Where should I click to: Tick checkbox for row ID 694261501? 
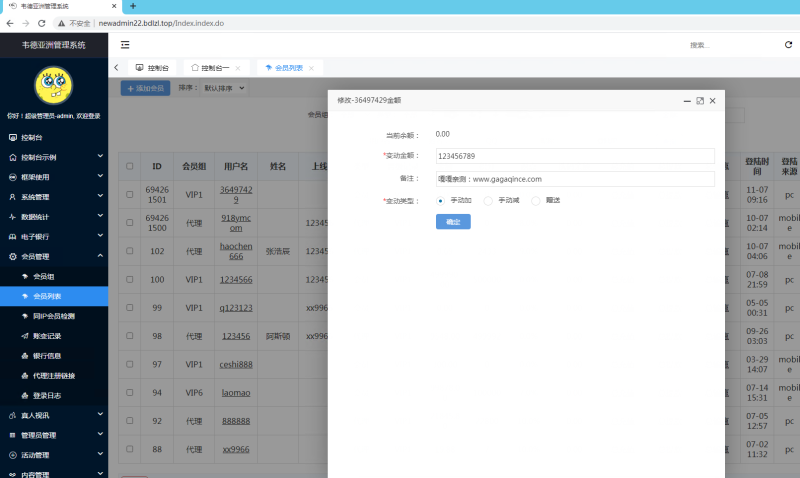(130, 194)
